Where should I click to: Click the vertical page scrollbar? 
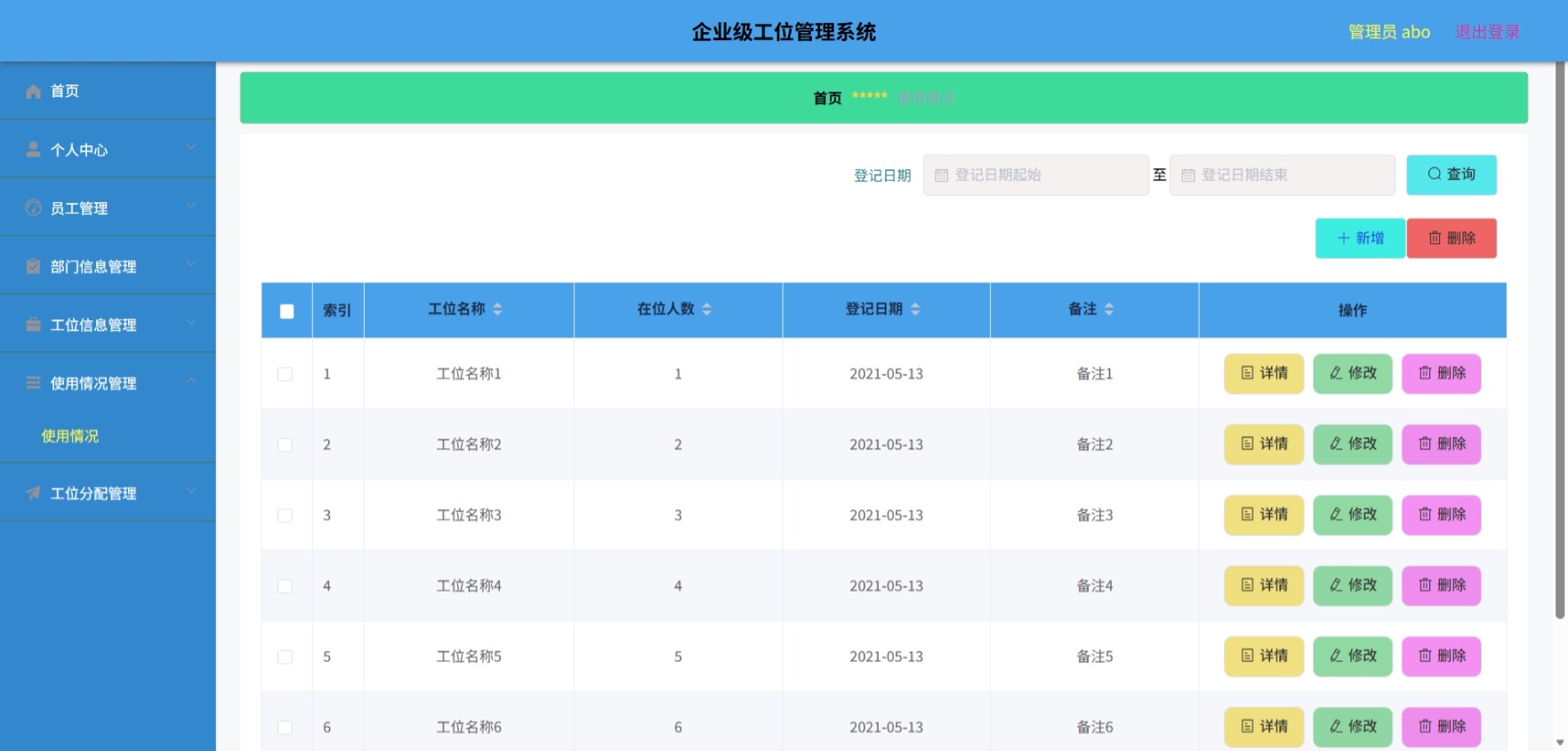click(1560, 338)
